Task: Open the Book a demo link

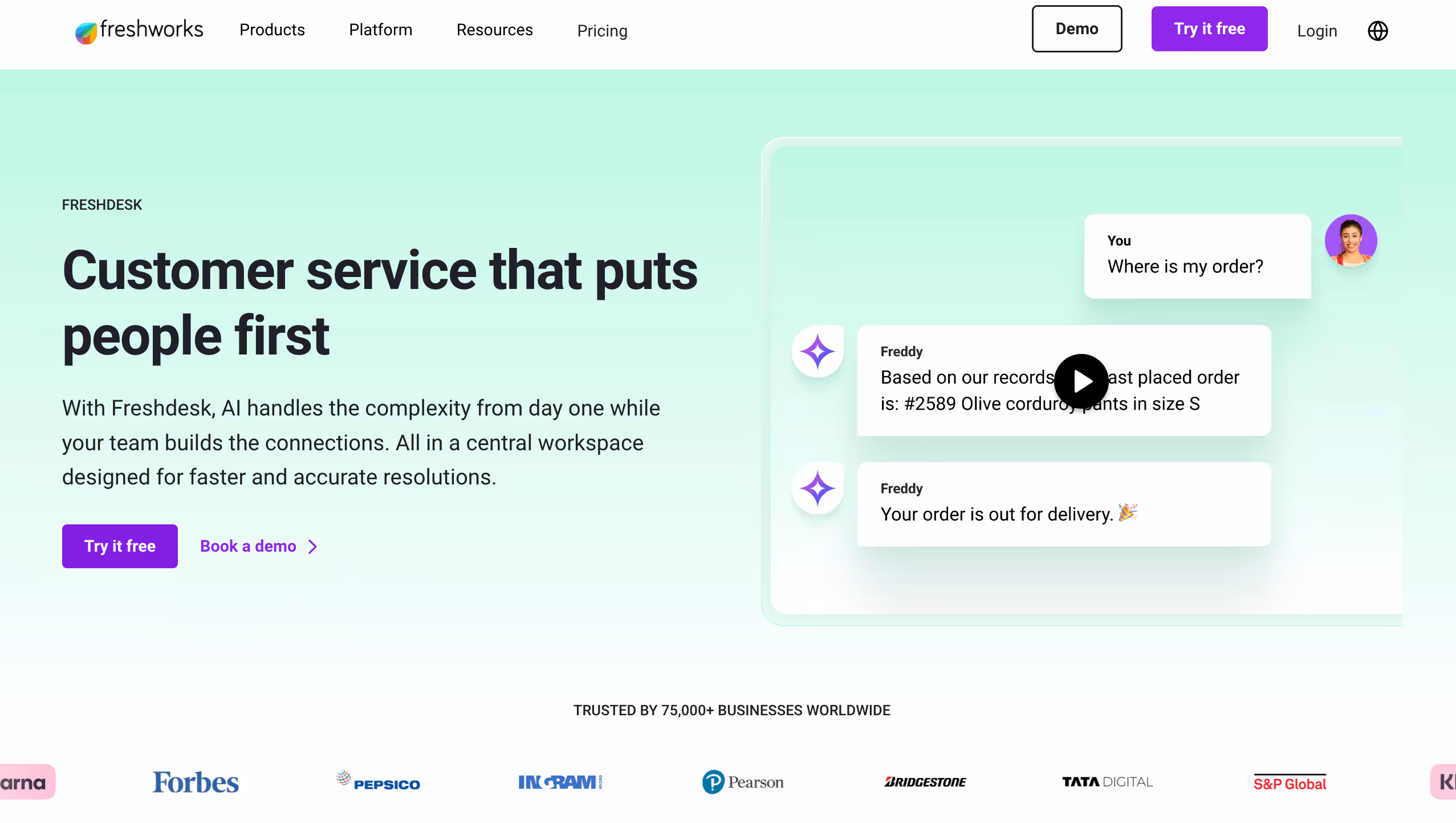Action: pos(248,546)
